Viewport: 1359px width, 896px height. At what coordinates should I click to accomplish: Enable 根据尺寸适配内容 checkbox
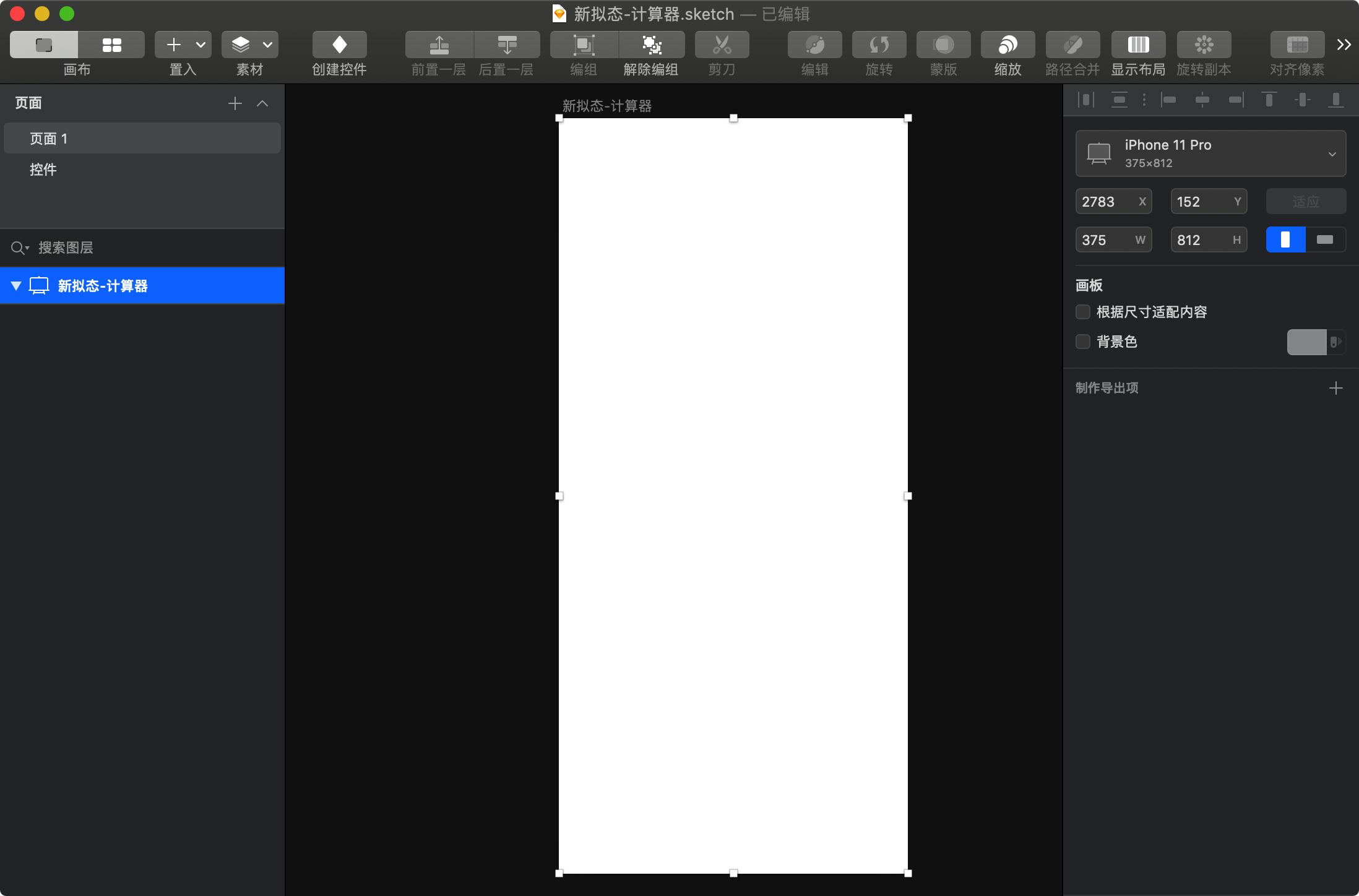1083,312
